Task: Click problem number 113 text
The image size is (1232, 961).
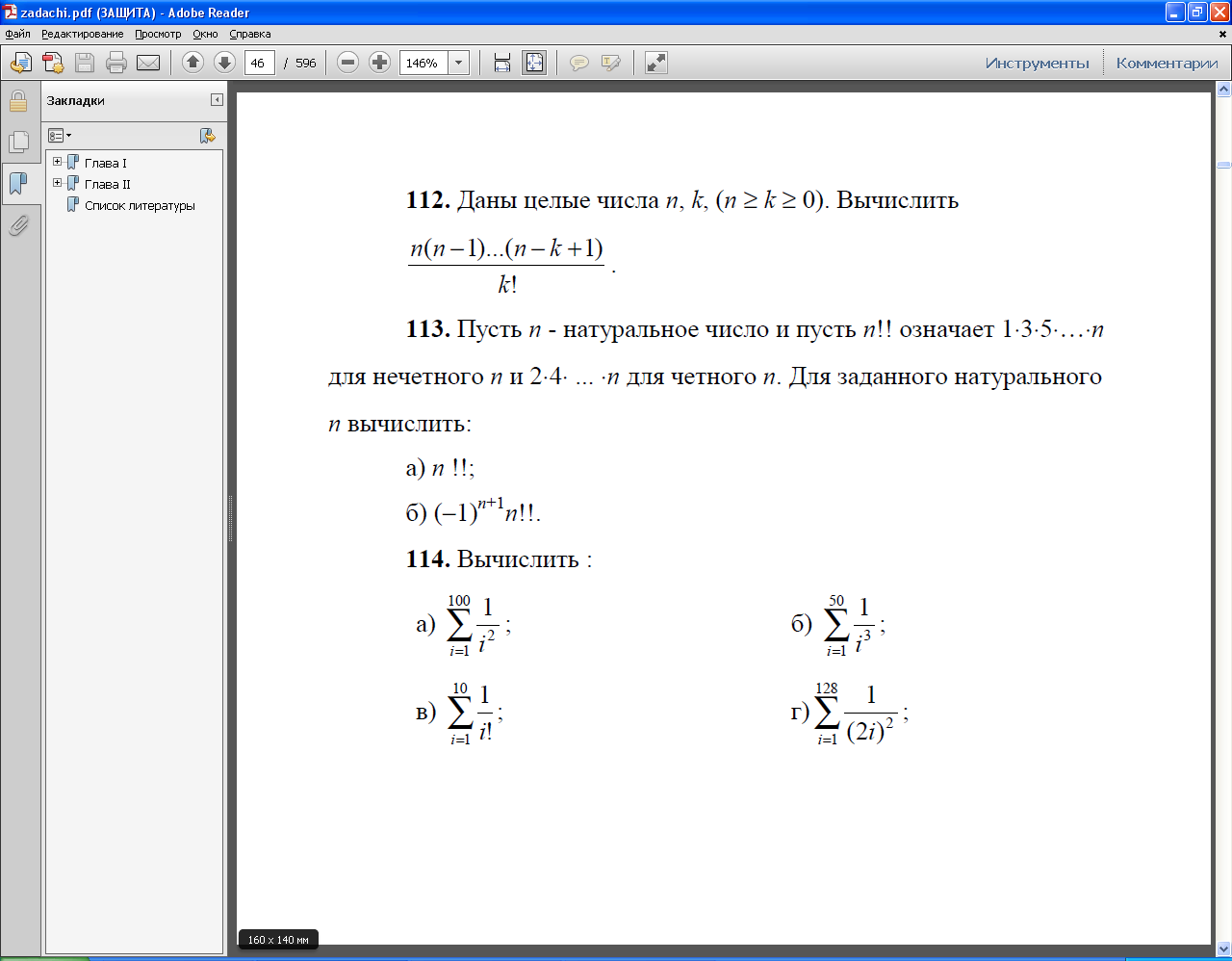Action: pos(428,329)
